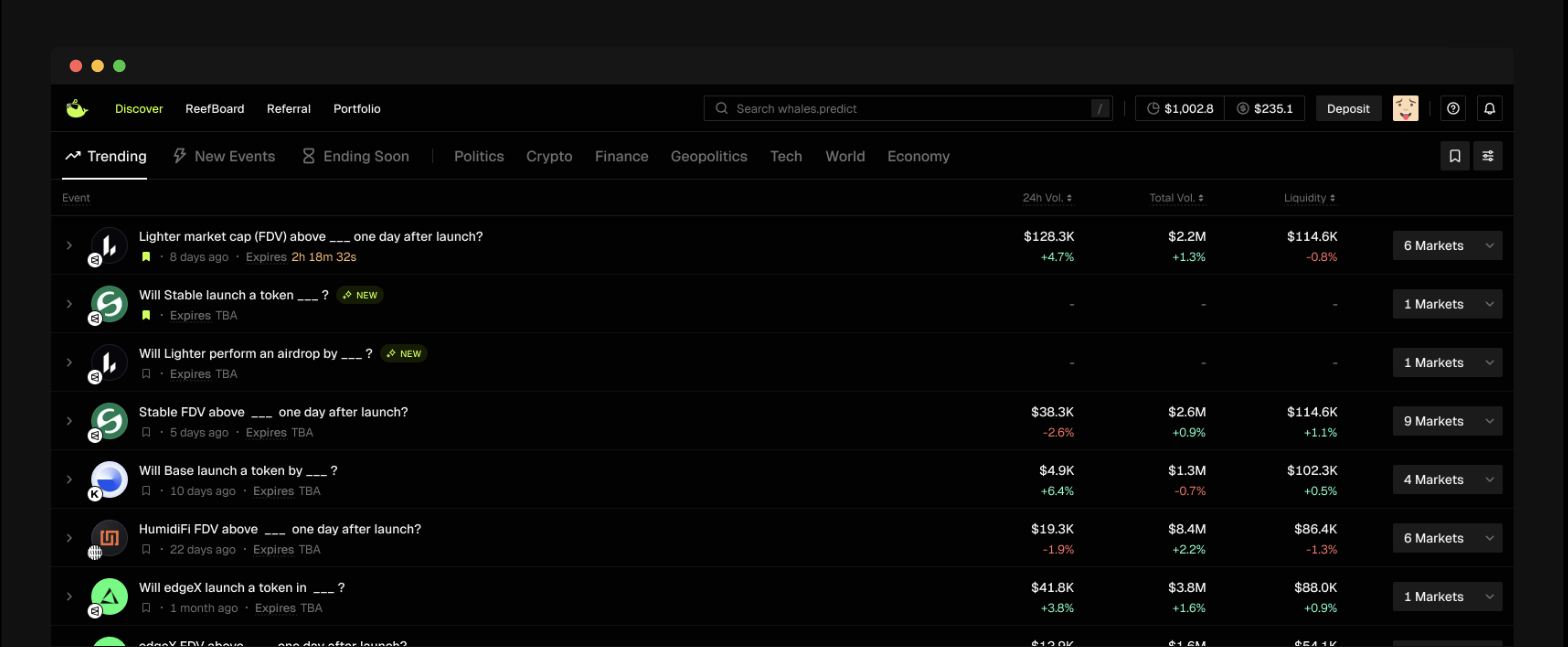Expand the Lighter market cap row chevron
The height and width of the screenshot is (647, 1568).
coord(69,245)
